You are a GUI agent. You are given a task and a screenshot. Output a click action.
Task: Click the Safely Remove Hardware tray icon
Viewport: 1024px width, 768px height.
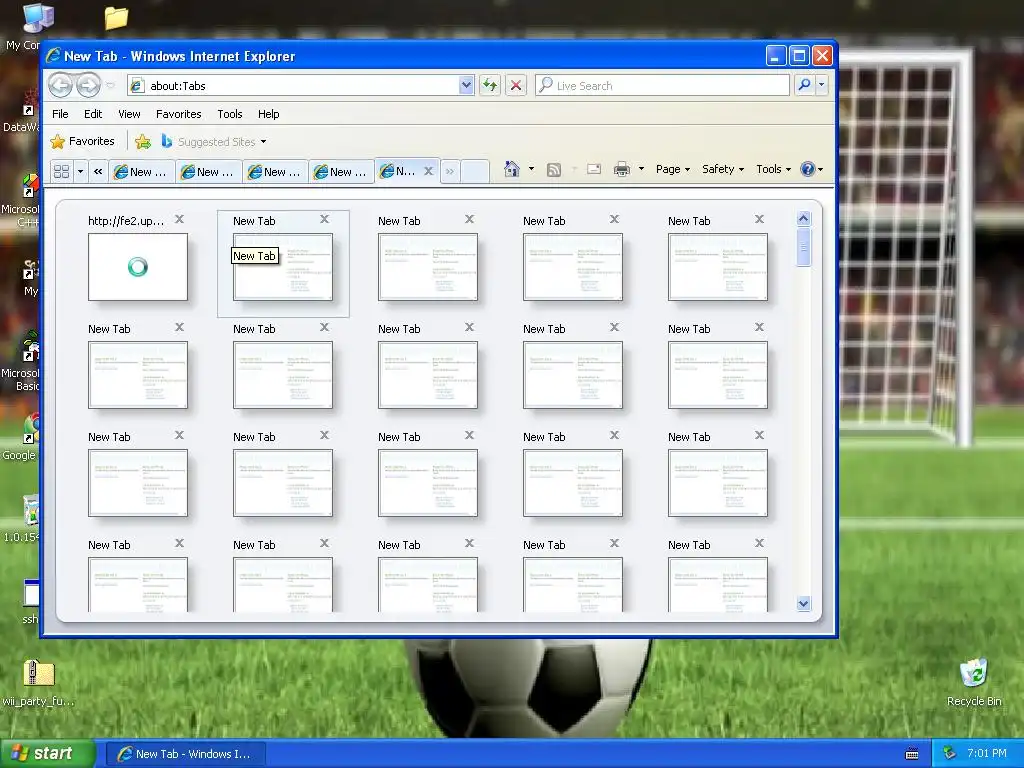(949, 754)
